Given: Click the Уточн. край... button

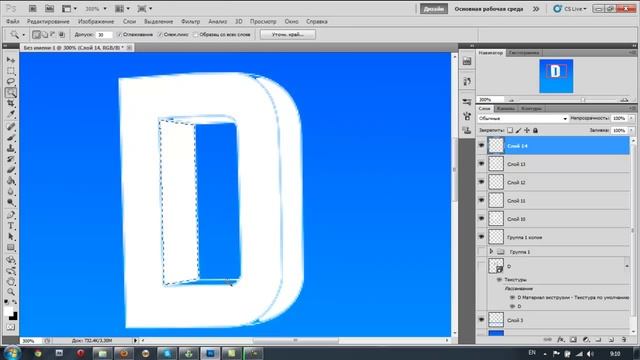Looking at the screenshot, I should click(x=288, y=35).
